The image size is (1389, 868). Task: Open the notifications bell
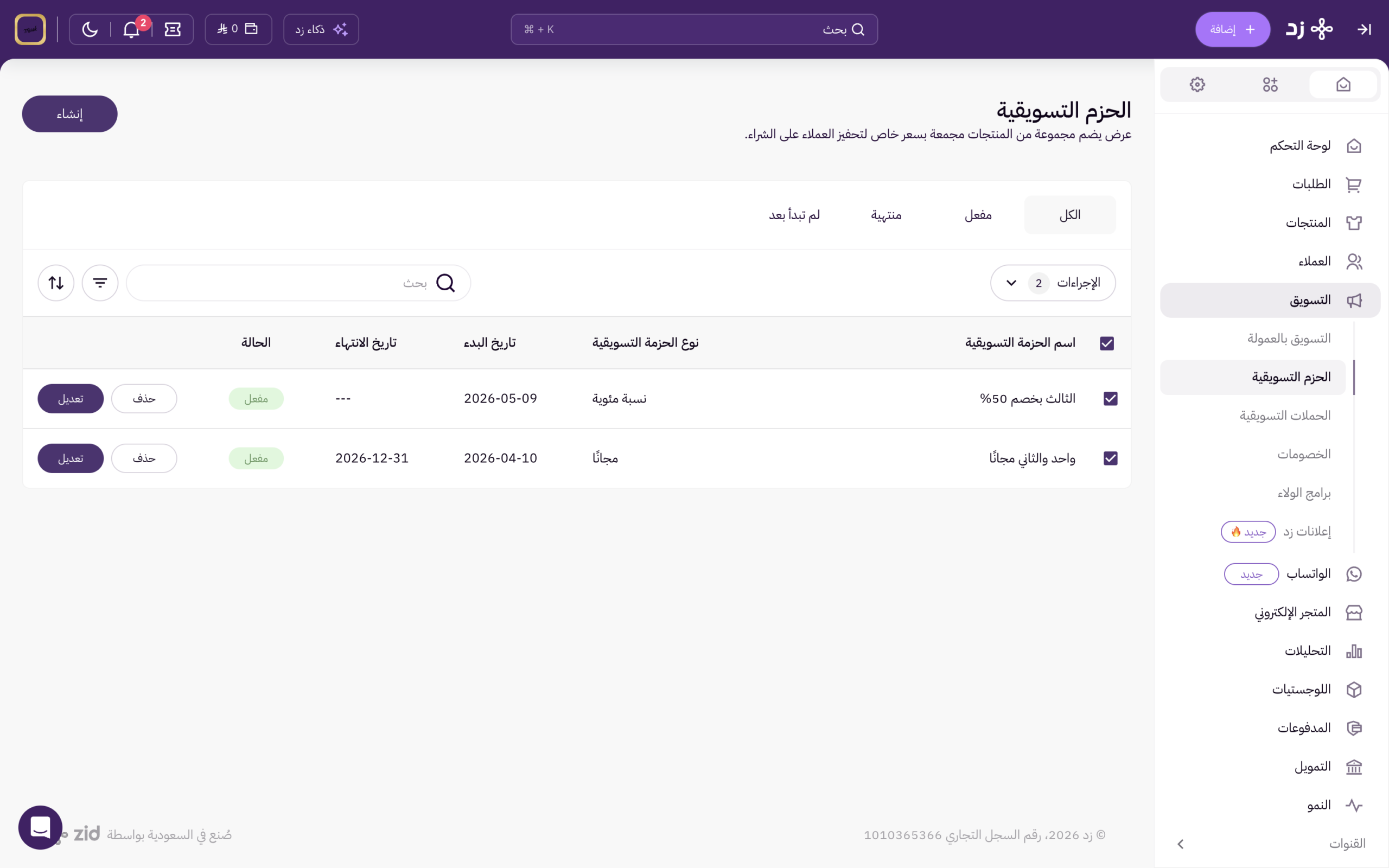click(131, 29)
